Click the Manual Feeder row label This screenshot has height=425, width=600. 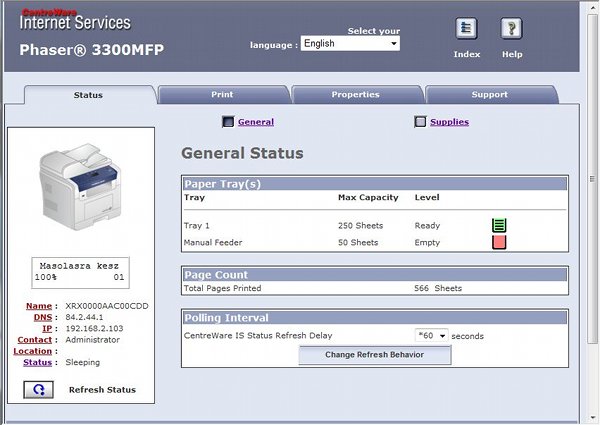click(213, 243)
